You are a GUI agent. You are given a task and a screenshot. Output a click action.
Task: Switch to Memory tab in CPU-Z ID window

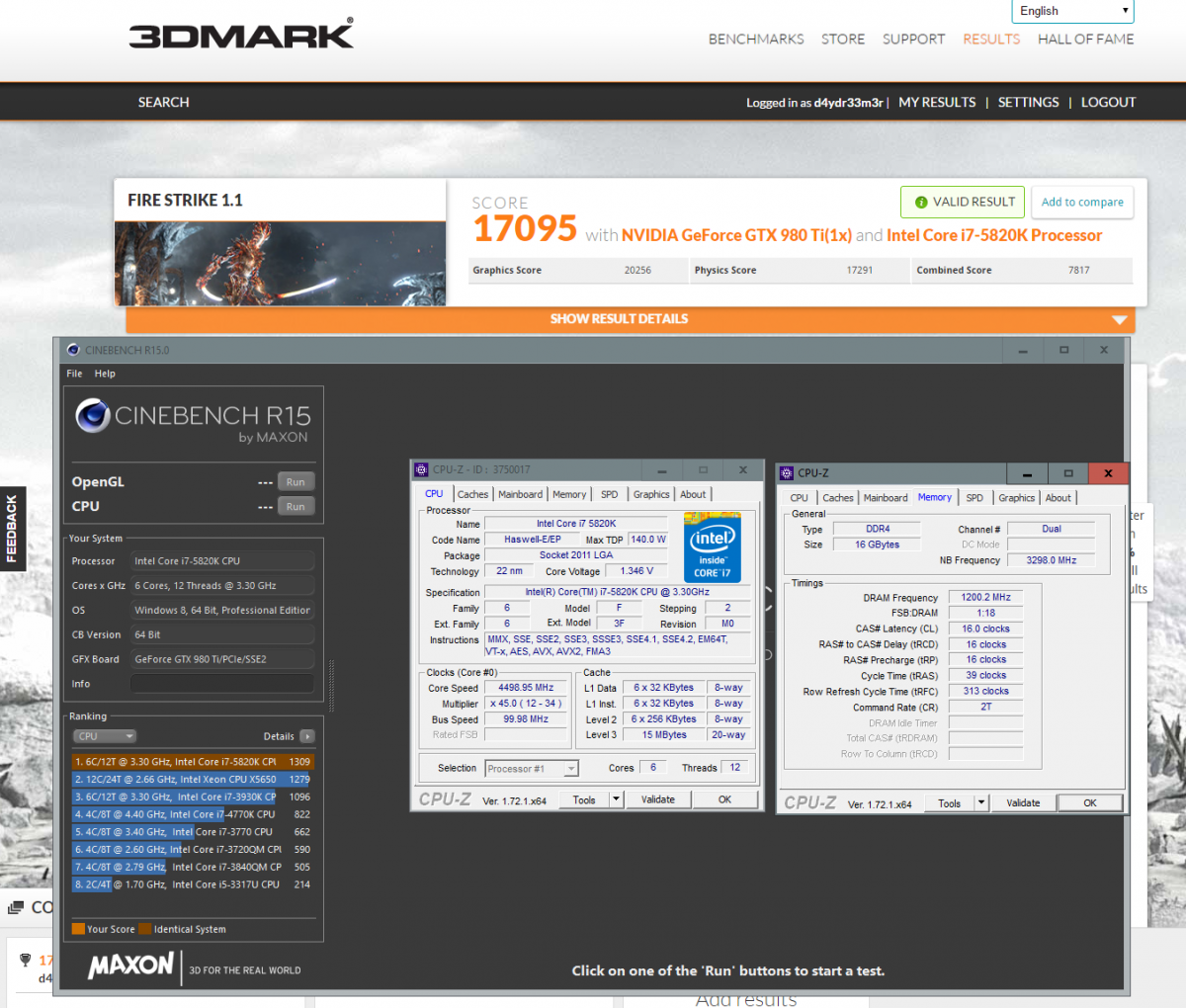tap(569, 494)
